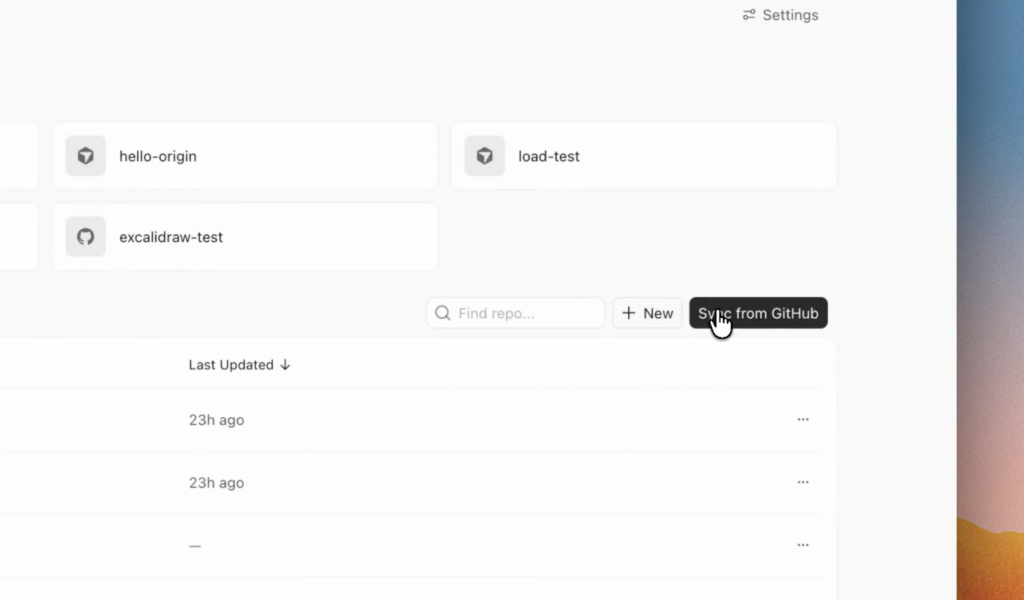Screen dimensions: 1024x600
Task: Select the row with a dash as update time
Action: click(x=410, y=545)
